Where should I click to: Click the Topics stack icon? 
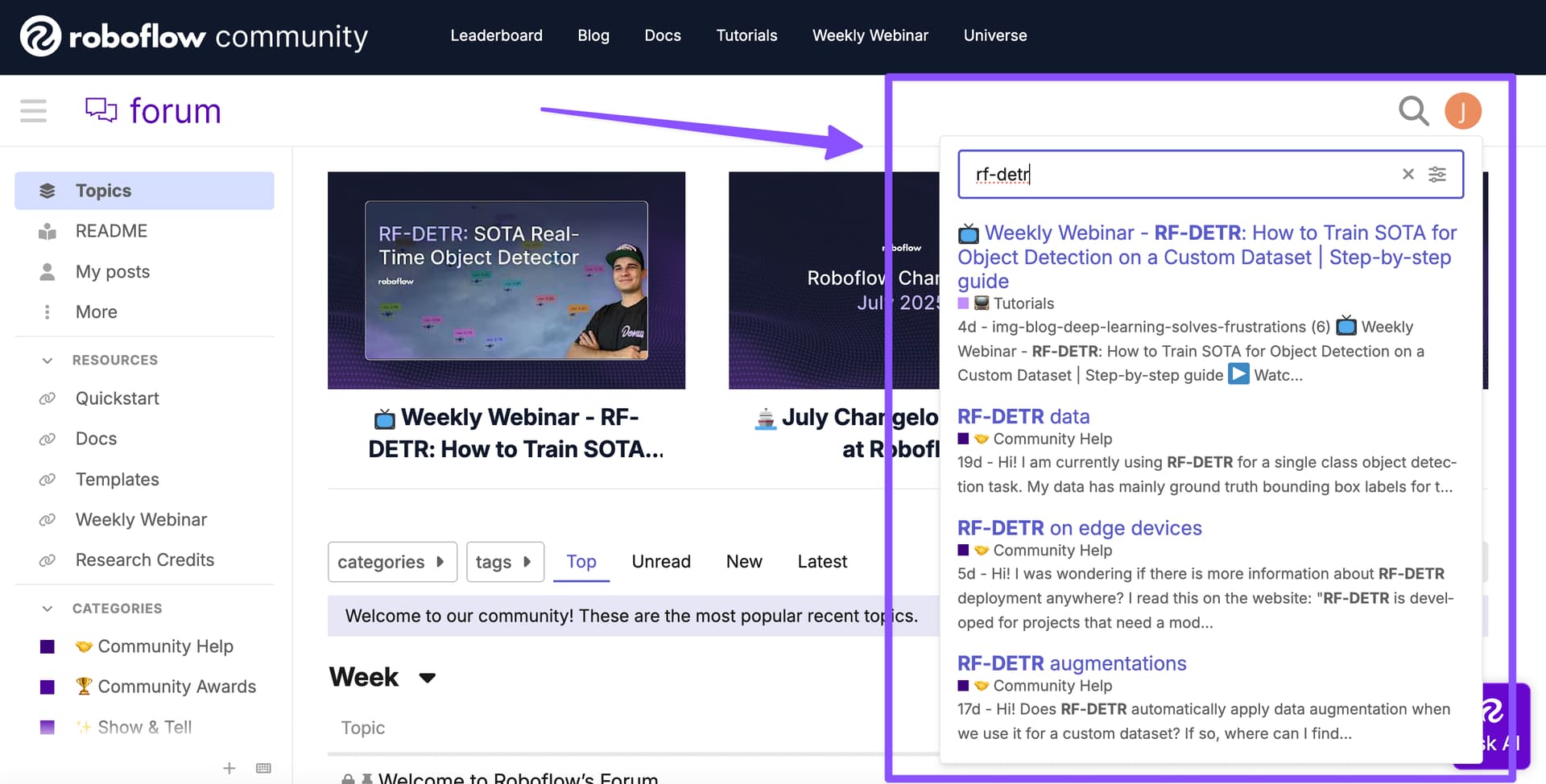(x=48, y=191)
